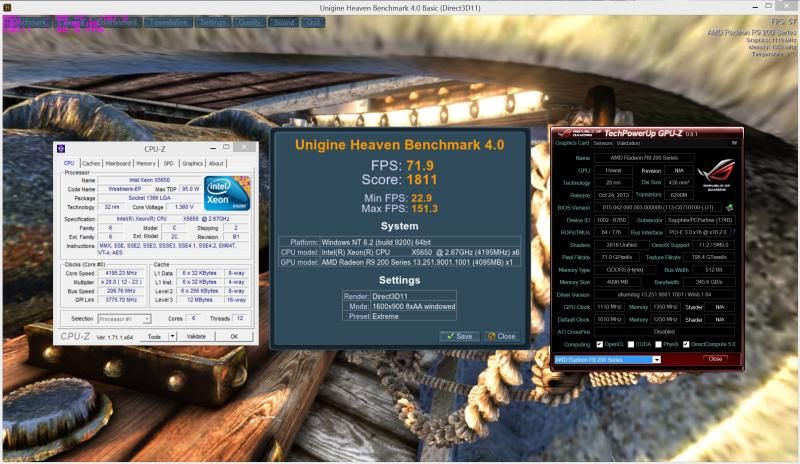Minimize the Unigine Heaven window
This screenshot has width=800, height=464.
tap(755, 7)
